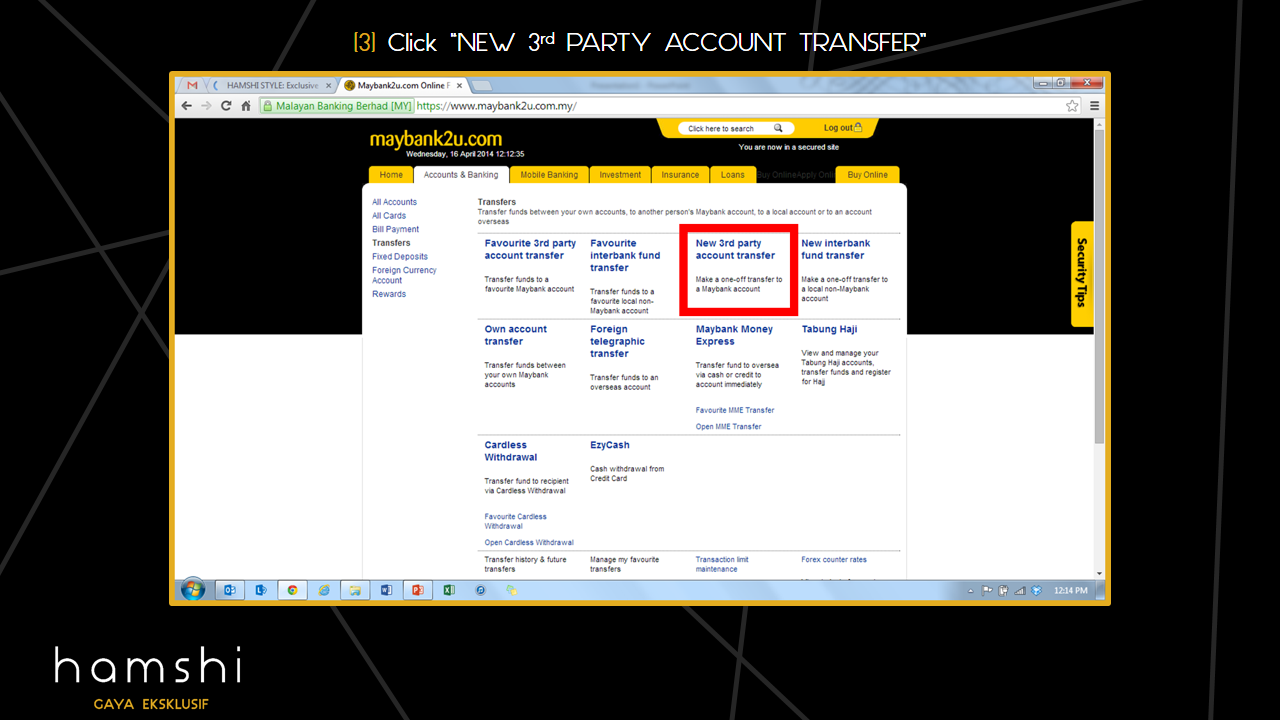Open New interbank fund transfer
1280x720 pixels.
[x=835, y=249]
